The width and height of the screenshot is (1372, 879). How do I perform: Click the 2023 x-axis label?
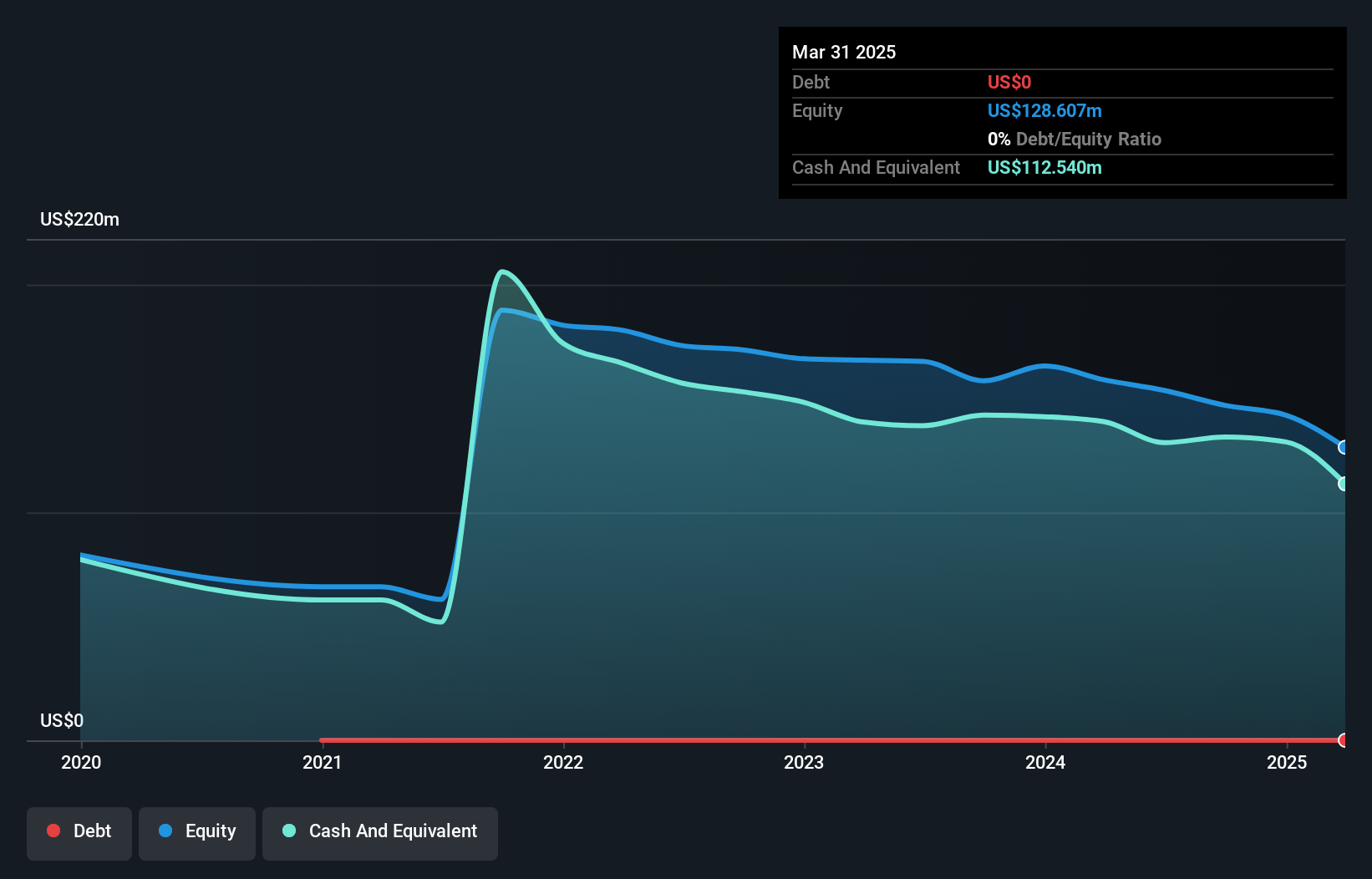point(804,762)
